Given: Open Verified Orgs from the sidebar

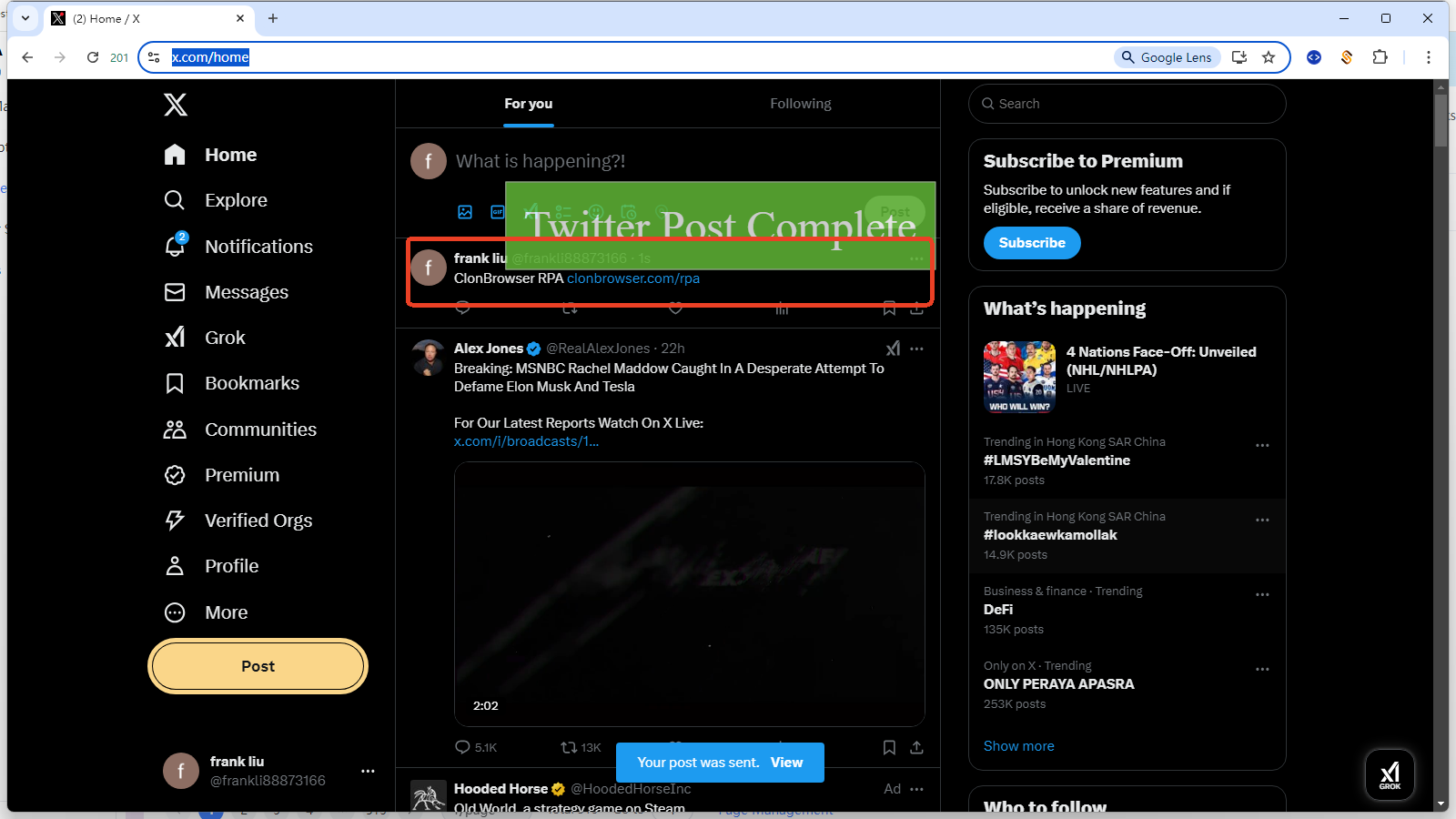Looking at the screenshot, I should pos(238,521).
